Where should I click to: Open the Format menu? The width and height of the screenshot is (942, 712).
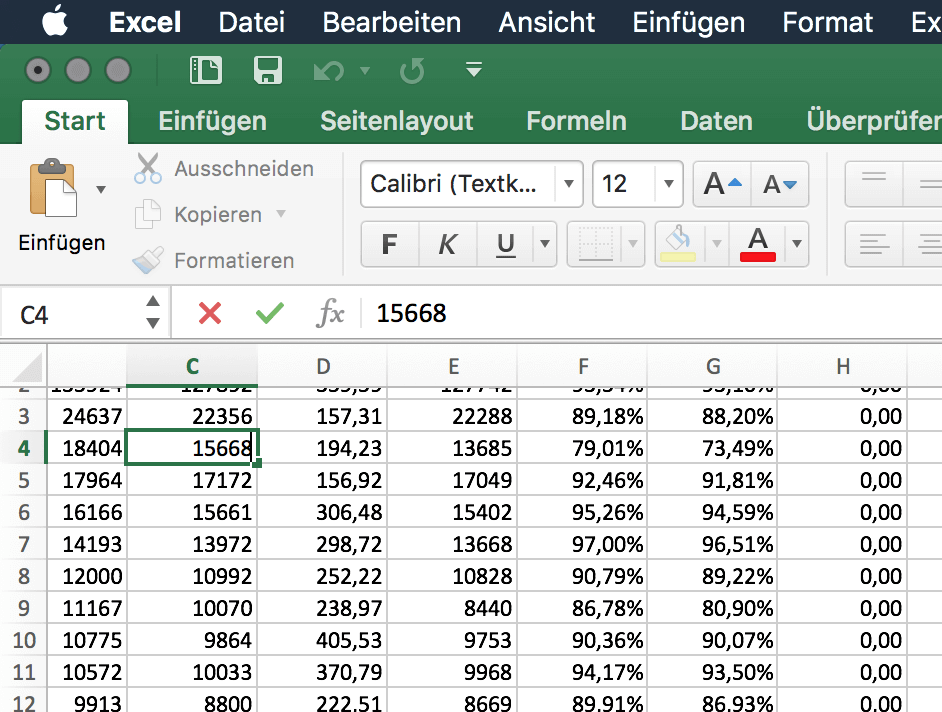click(x=827, y=22)
